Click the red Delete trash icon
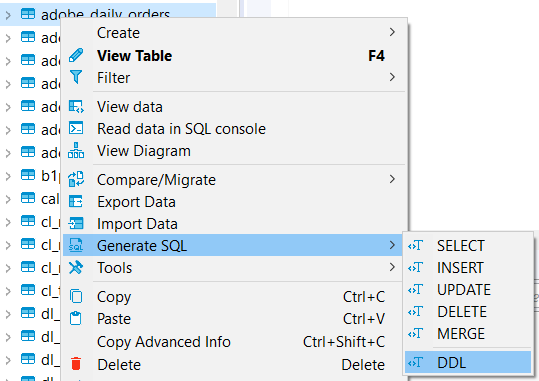 pos(76,364)
